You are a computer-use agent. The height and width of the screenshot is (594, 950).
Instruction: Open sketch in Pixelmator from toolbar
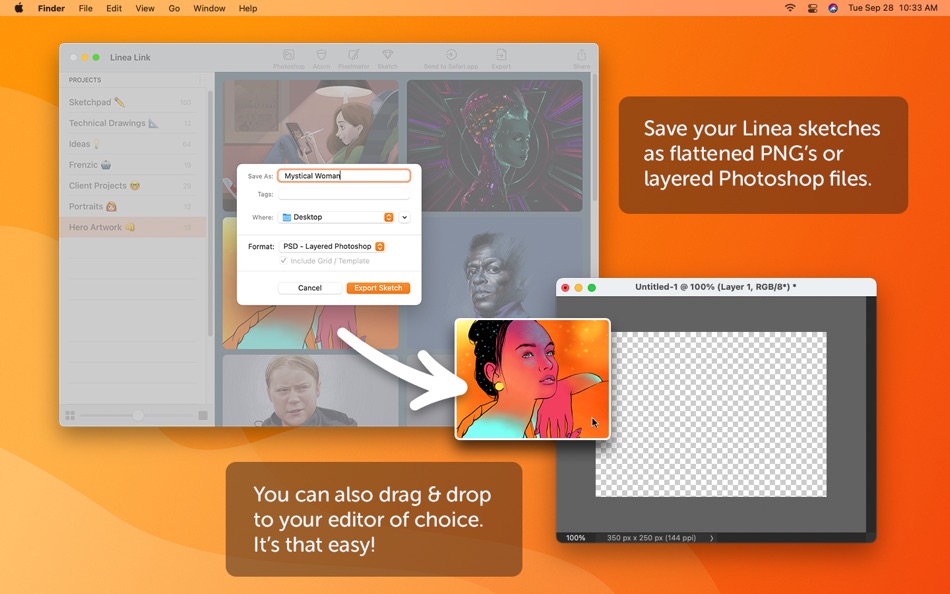(354, 58)
